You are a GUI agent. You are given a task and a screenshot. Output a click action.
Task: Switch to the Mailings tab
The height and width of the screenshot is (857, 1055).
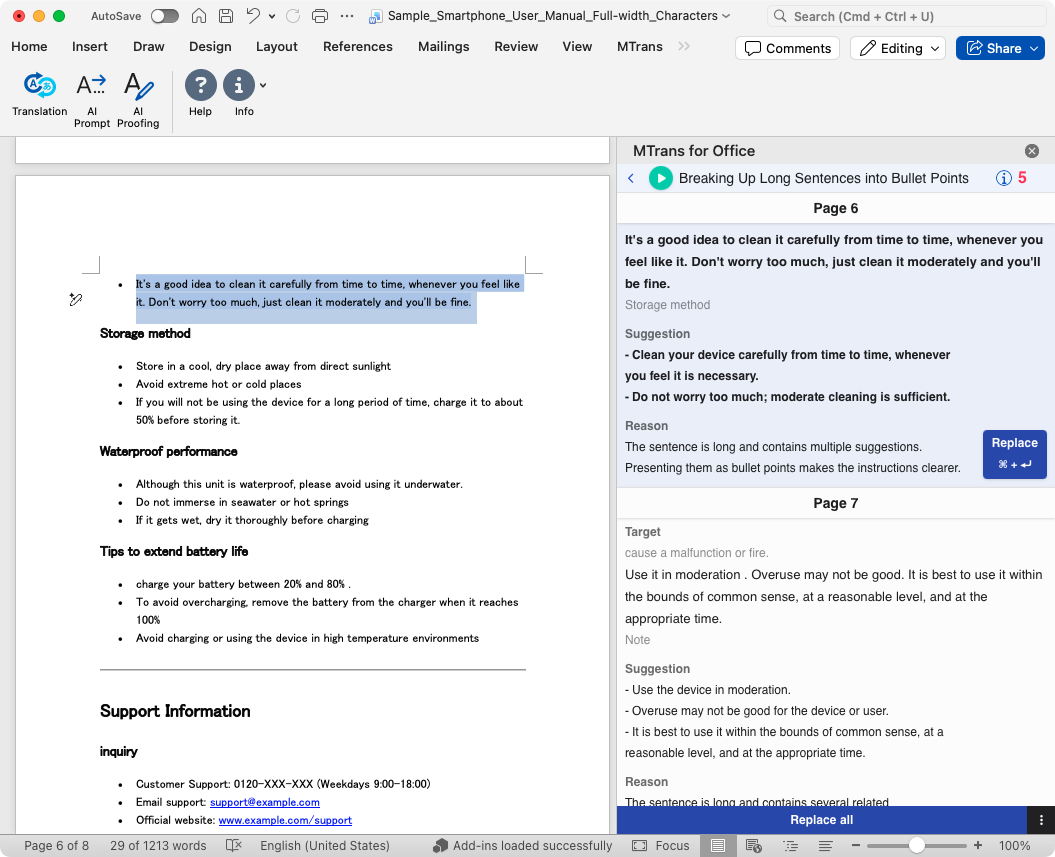coord(443,46)
